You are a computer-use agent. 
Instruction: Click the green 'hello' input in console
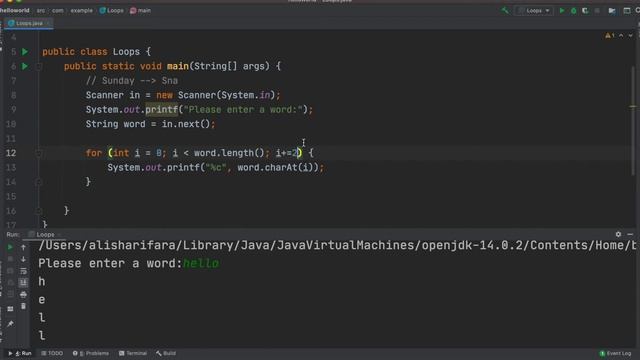[201, 264]
